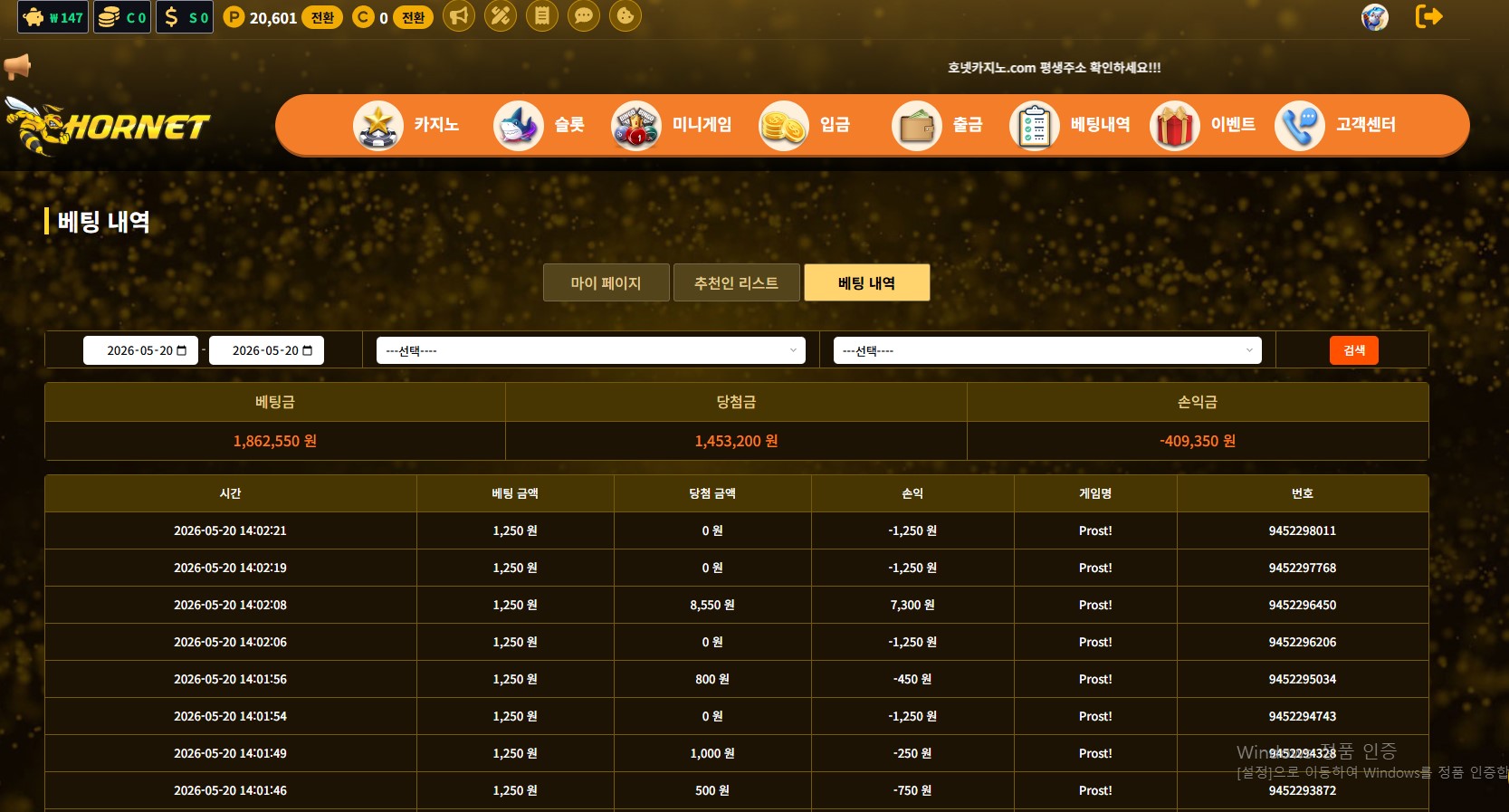Switch to the 마이 페이지 tab
This screenshot has width=1509, height=812.
click(606, 282)
